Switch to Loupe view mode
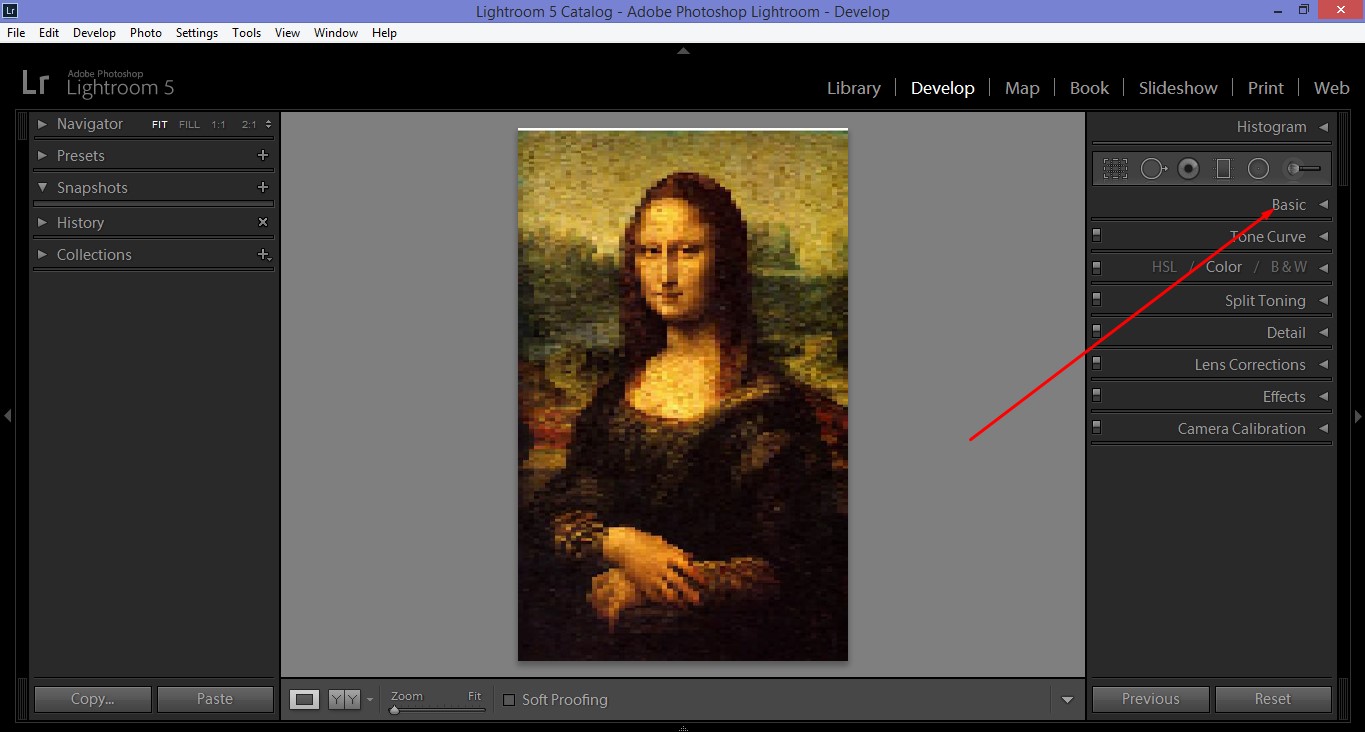The width and height of the screenshot is (1365, 732). (x=306, y=700)
